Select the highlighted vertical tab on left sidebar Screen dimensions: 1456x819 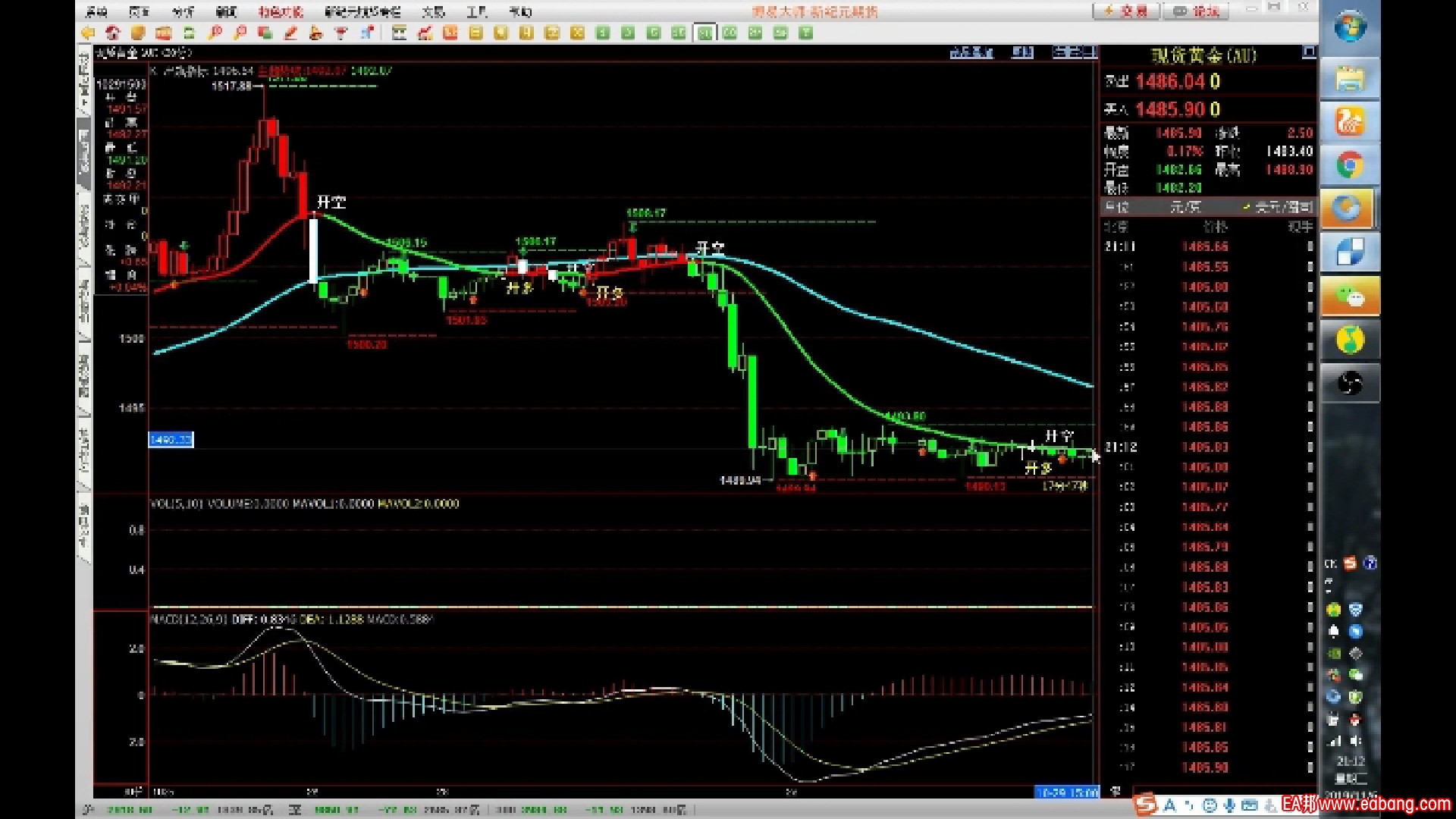click(84, 154)
